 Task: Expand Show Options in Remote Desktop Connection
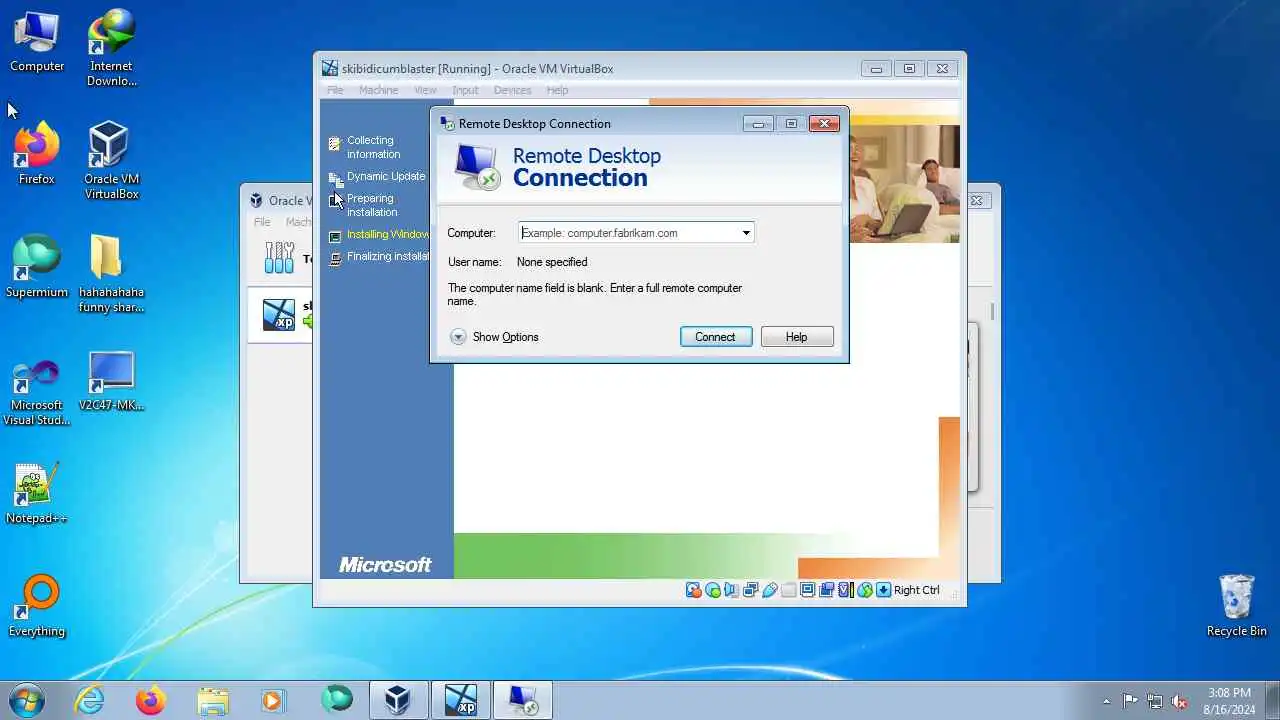(494, 337)
